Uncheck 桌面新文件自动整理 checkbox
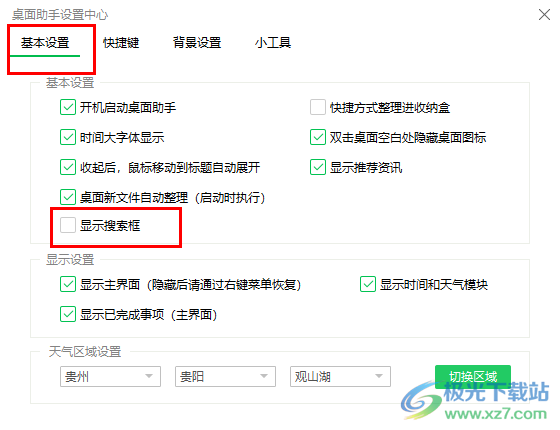The height and width of the screenshot is (430, 560). pos(68,197)
